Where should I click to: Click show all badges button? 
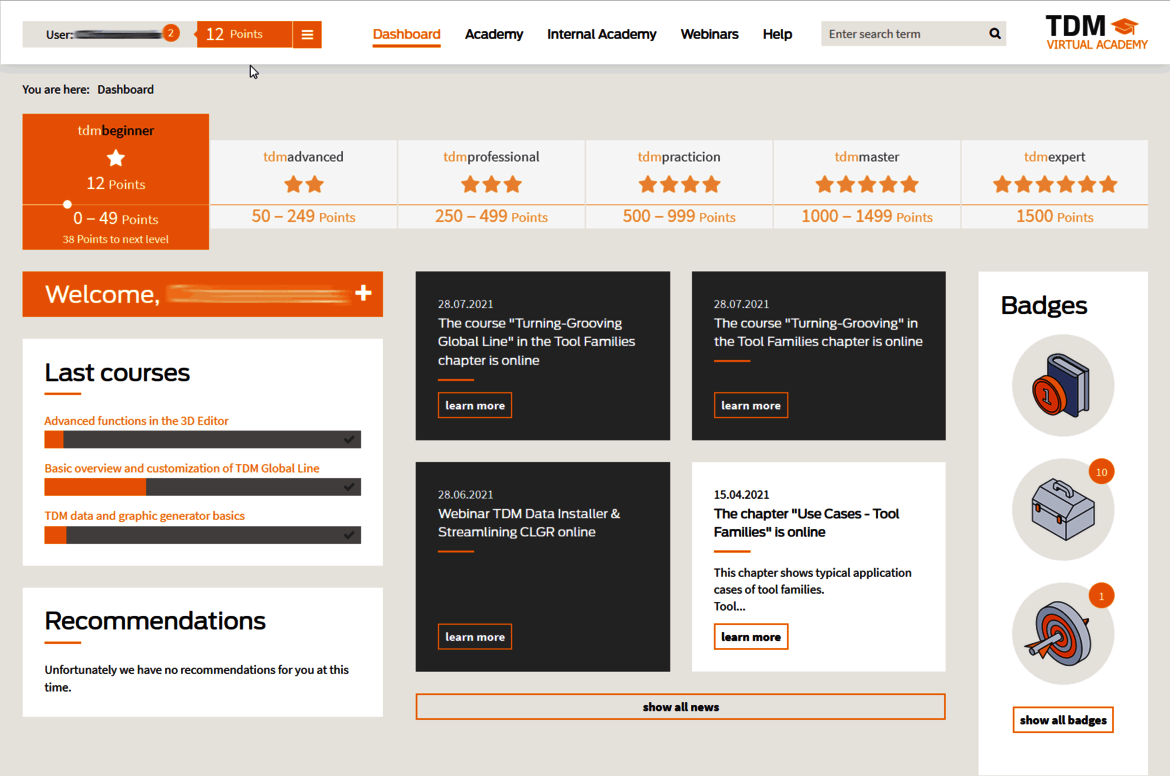(x=1063, y=720)
